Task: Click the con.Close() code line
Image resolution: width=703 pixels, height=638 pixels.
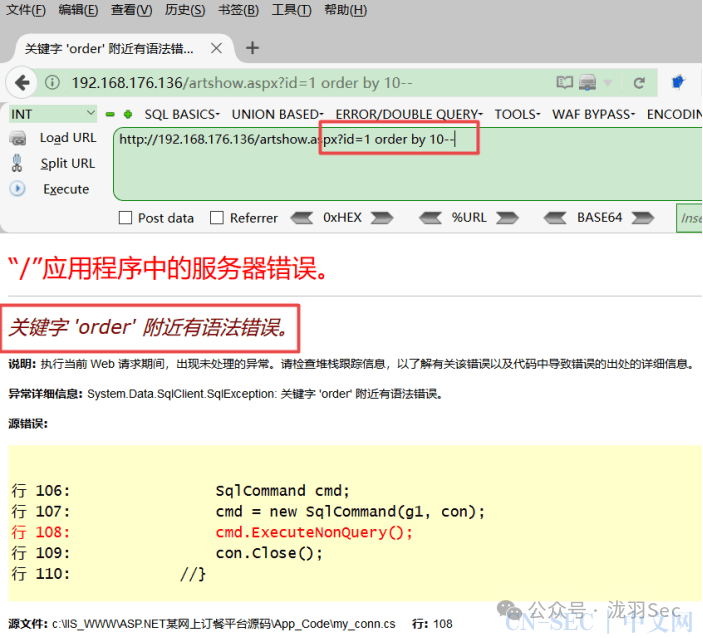Action: tap(269, 553)
